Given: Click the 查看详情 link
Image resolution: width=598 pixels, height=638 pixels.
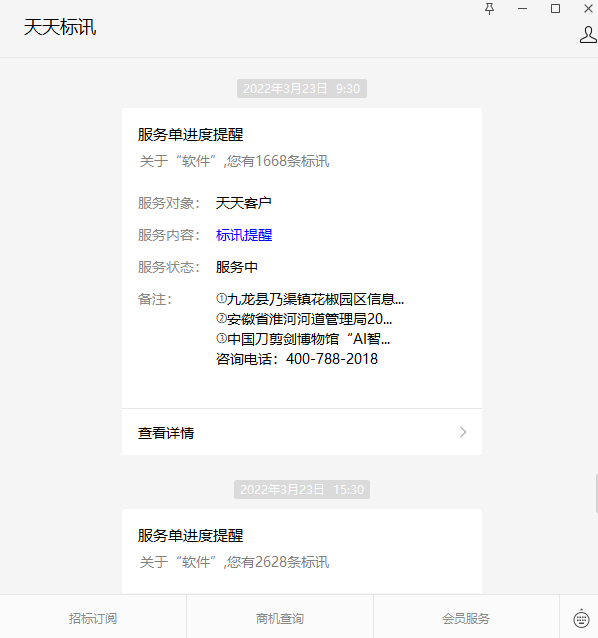Looking at the screenshot, I should (x=166, y=433).
